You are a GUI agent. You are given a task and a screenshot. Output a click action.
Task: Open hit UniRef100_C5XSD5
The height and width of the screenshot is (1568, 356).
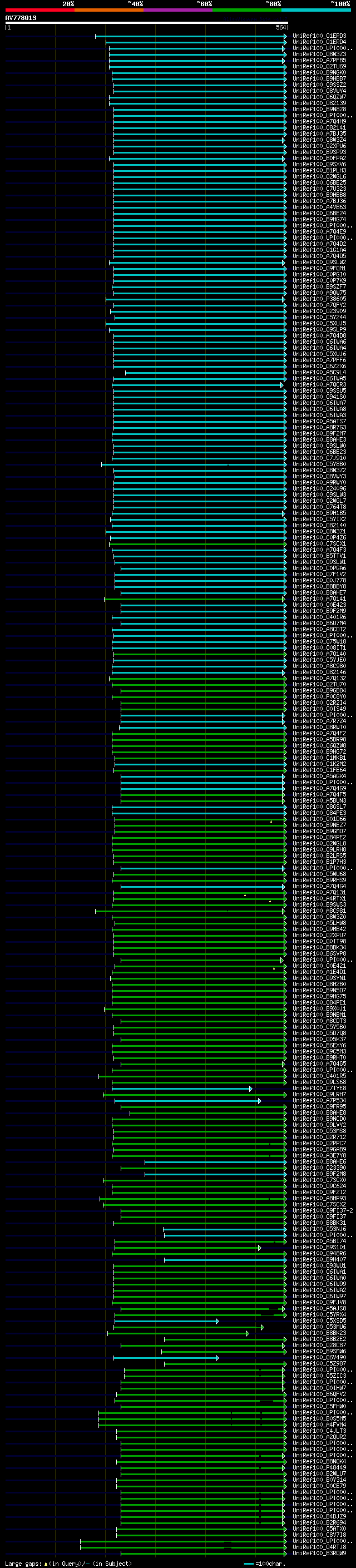pyautogui.click(x=319, y=1321)
